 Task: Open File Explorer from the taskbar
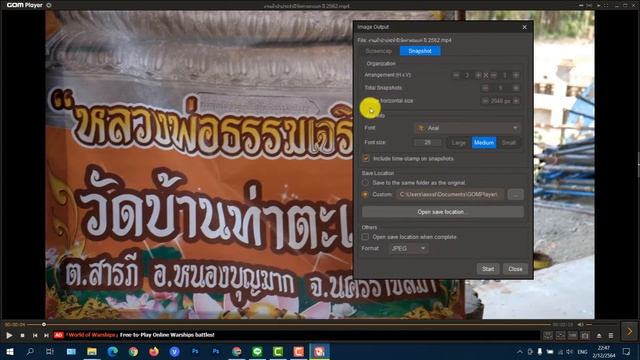[x=92, y=351]
